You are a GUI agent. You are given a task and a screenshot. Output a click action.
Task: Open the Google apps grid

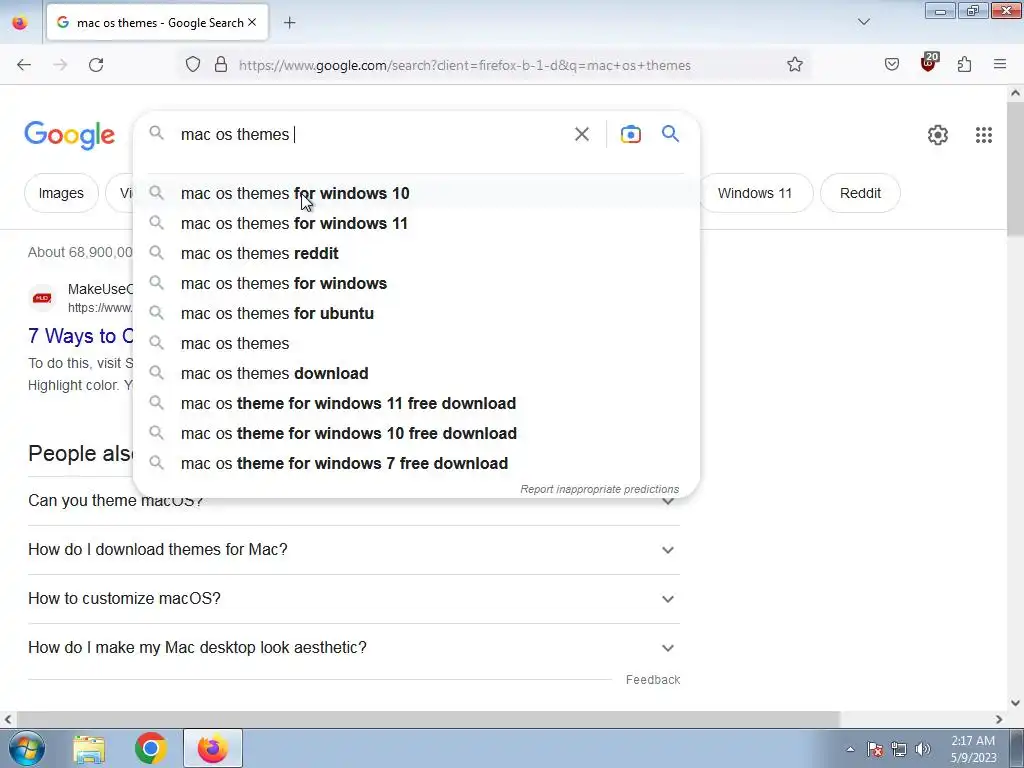(984, 135)
